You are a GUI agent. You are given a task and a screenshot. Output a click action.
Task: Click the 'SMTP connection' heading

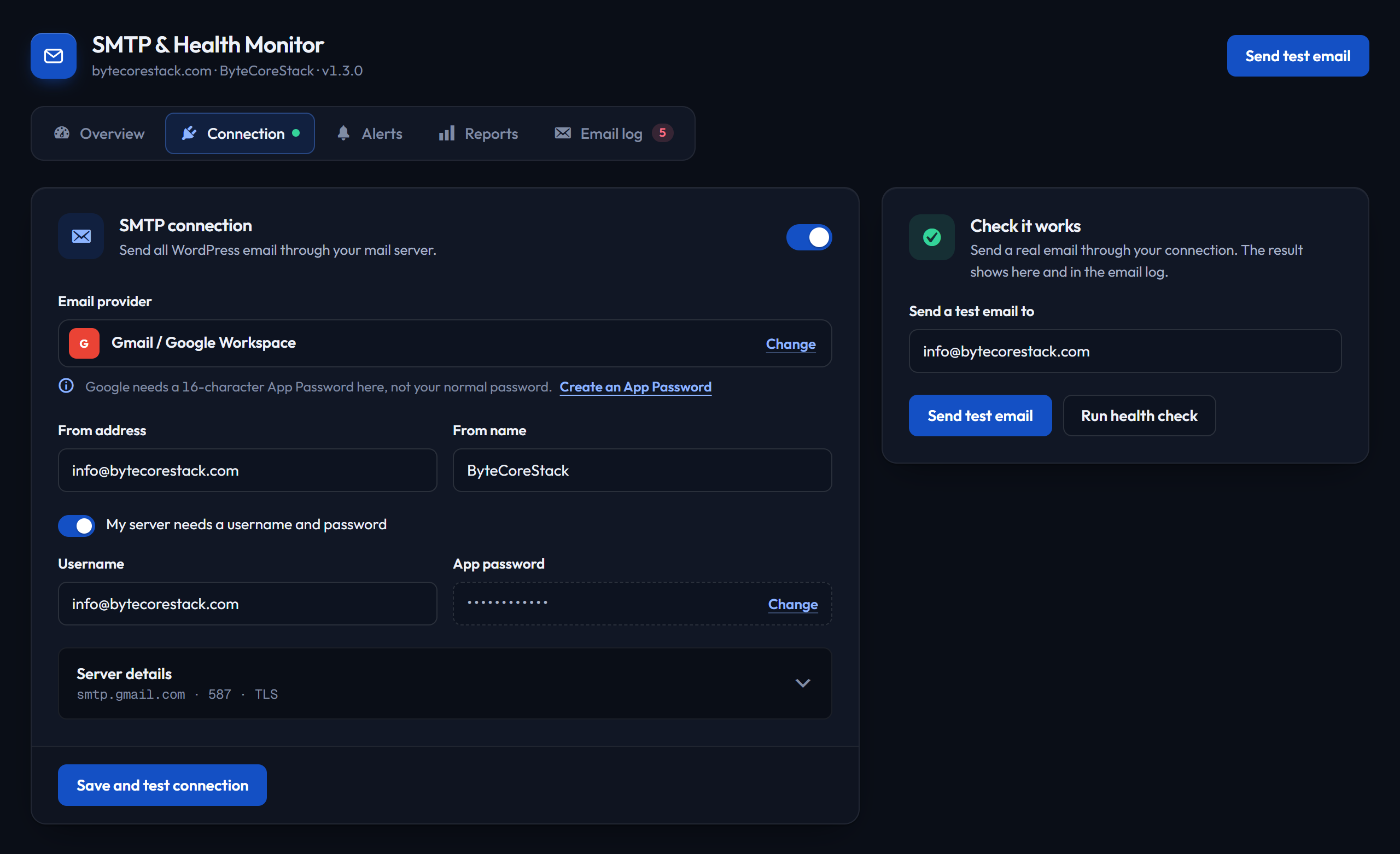tap(185, 225)
